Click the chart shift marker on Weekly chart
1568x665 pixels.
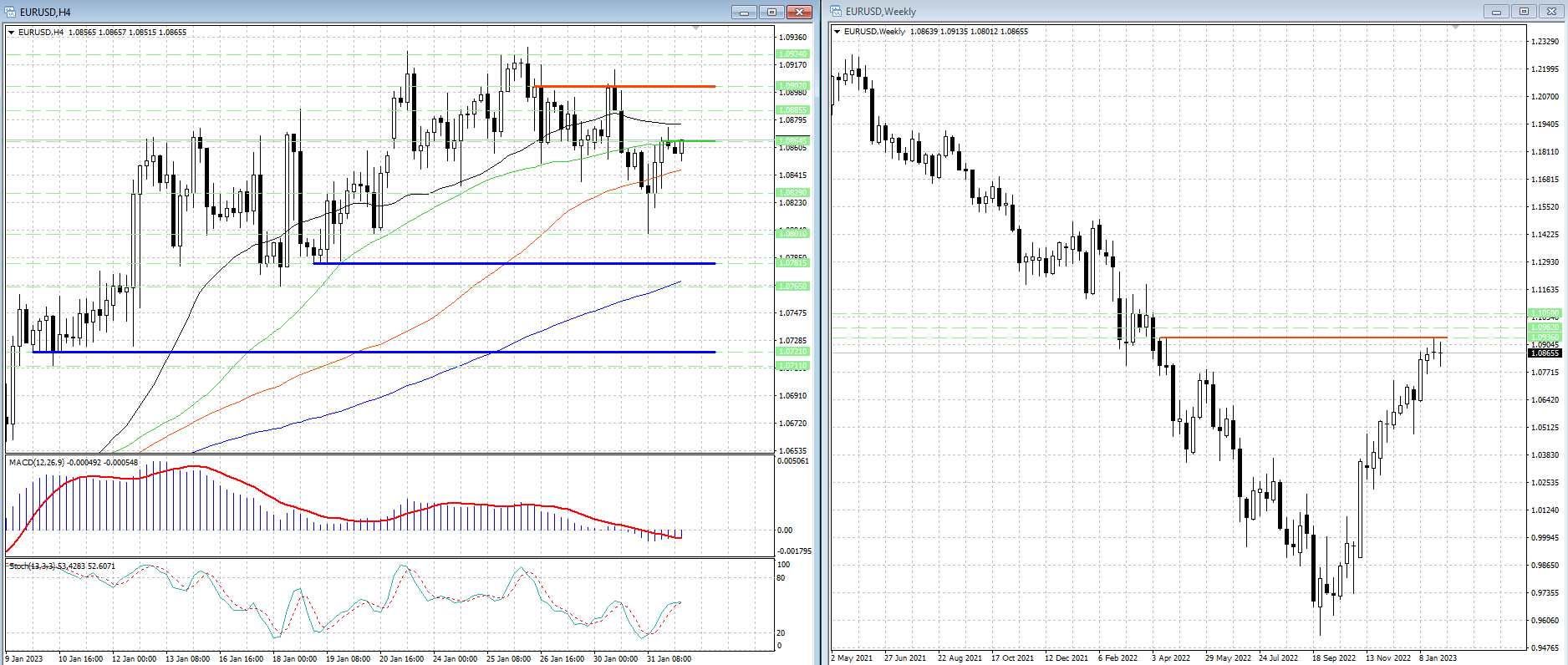[1456, 28]
